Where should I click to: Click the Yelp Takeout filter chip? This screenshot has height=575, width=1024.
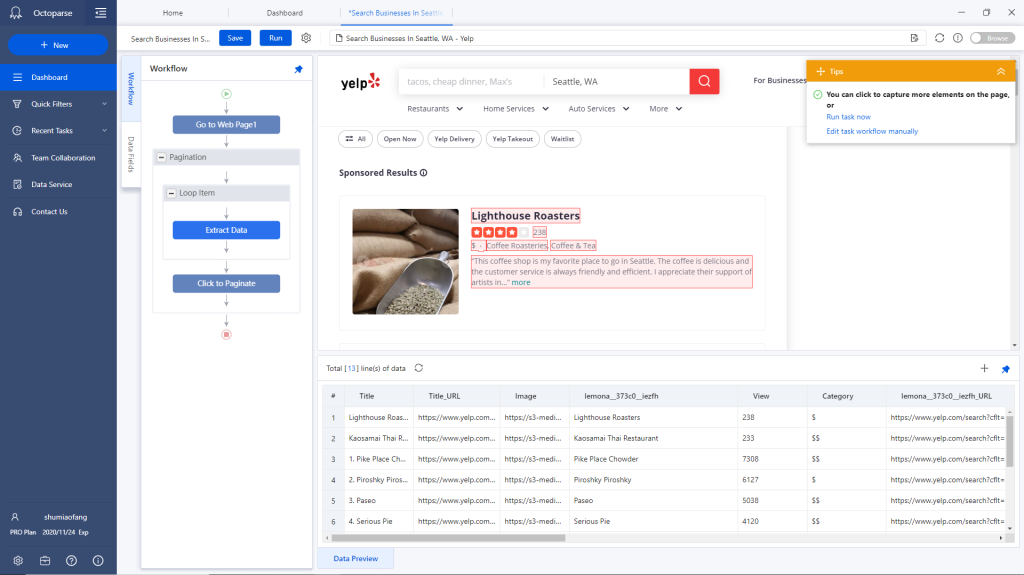[513, 139]
